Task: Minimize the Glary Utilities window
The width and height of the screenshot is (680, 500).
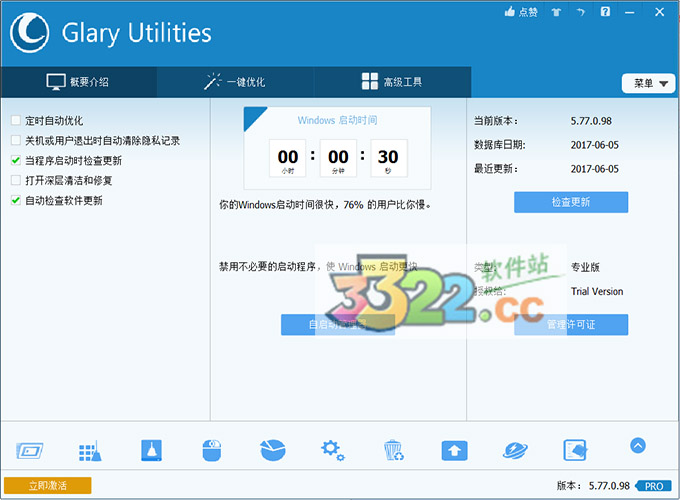Action: click(630, 12)
